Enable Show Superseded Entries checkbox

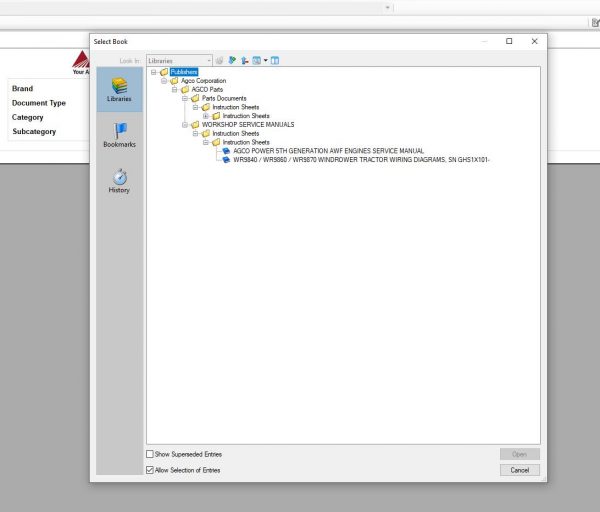coord(150,454)
